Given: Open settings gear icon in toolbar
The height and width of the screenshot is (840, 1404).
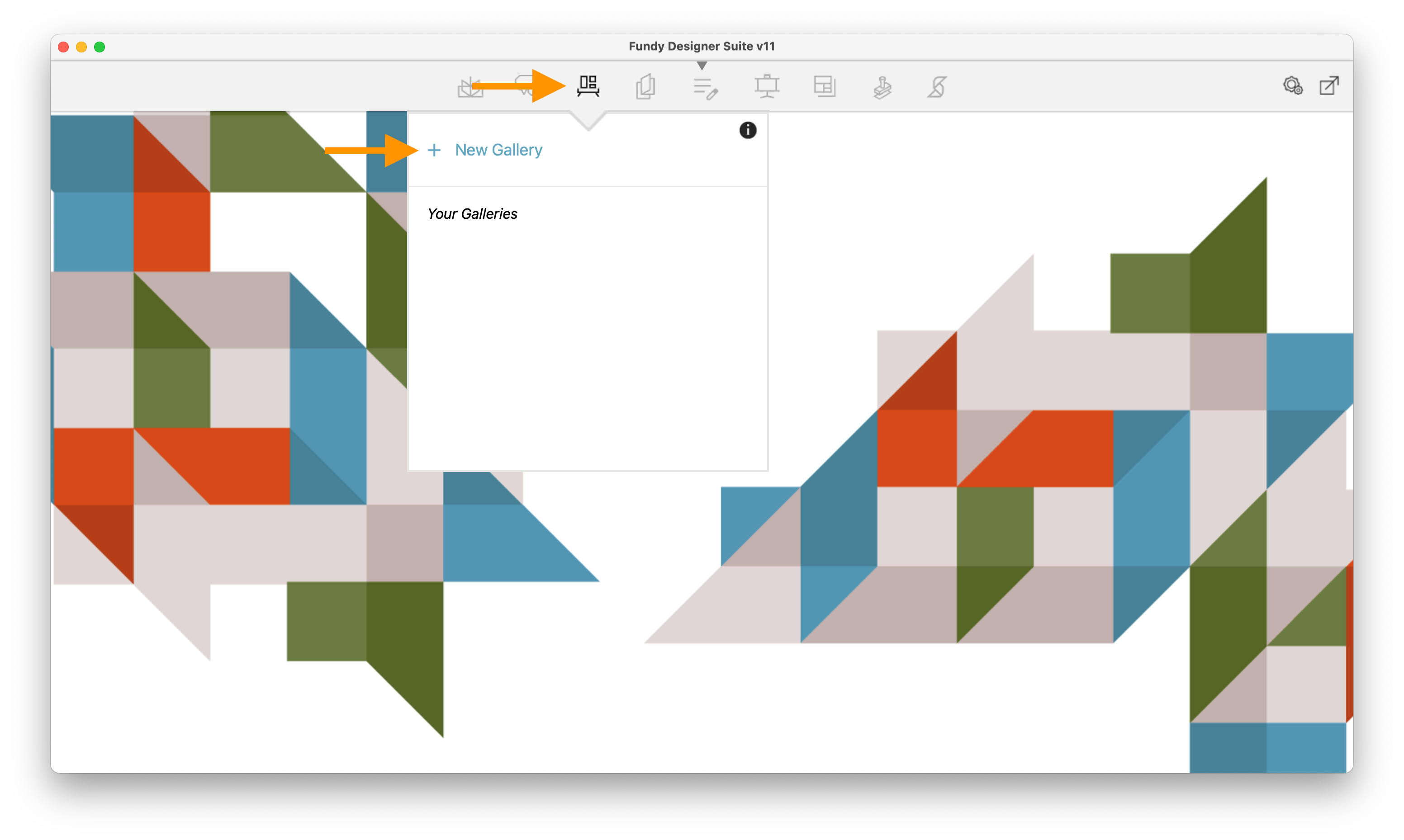Looking at the screenshot, I should [x=1292, y=85].
